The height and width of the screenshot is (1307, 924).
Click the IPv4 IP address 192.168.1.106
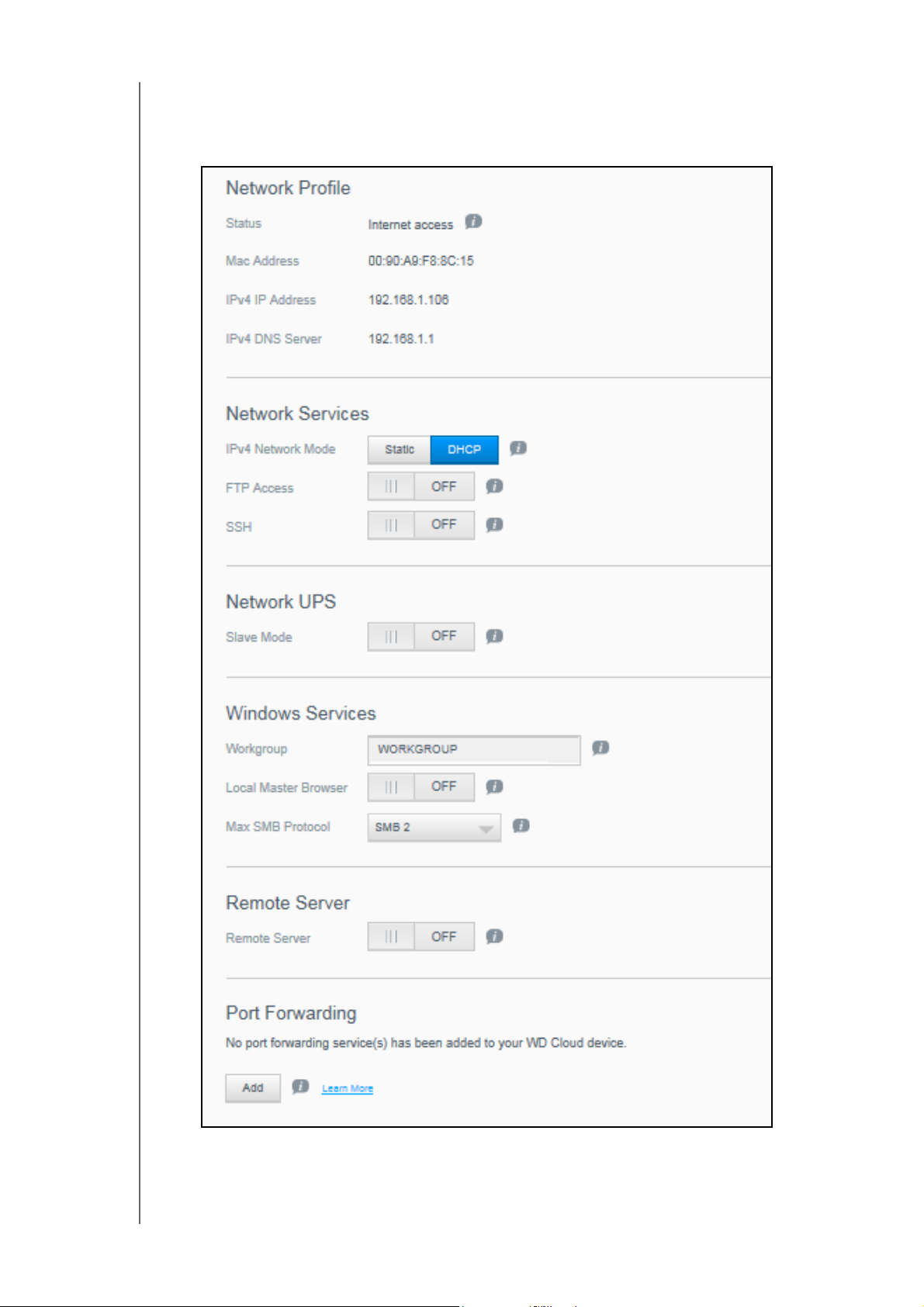pyautogui.click(x=408, y=299)
